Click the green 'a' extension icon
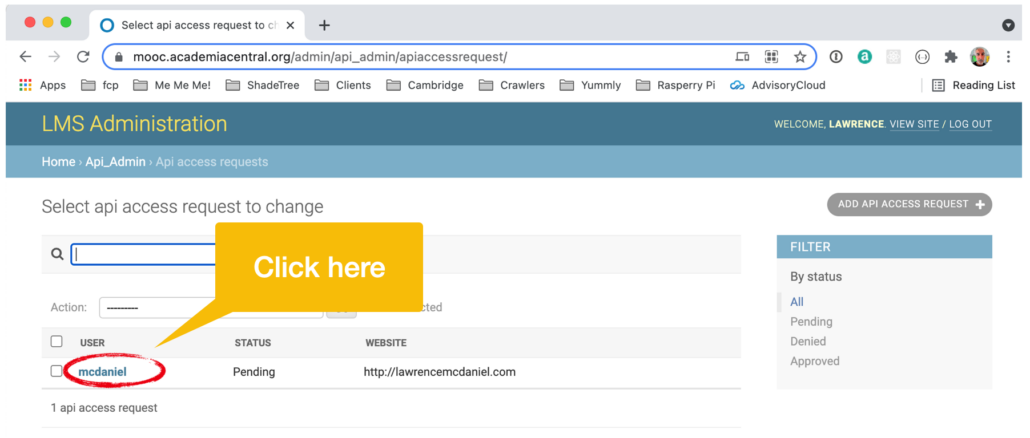Viewport: 1030px width, 438px height. (864, 57)
